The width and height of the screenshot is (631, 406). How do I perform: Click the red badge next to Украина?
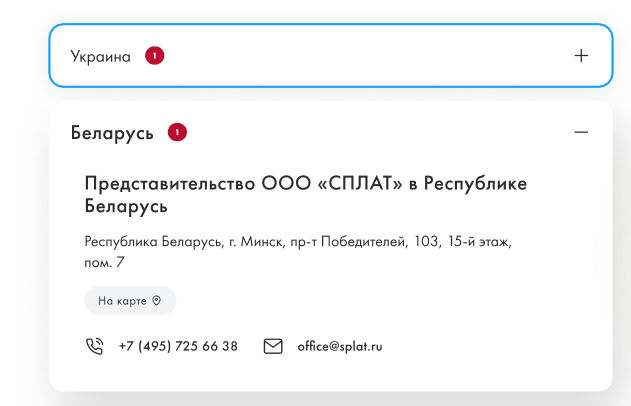(x=155, y=56)
